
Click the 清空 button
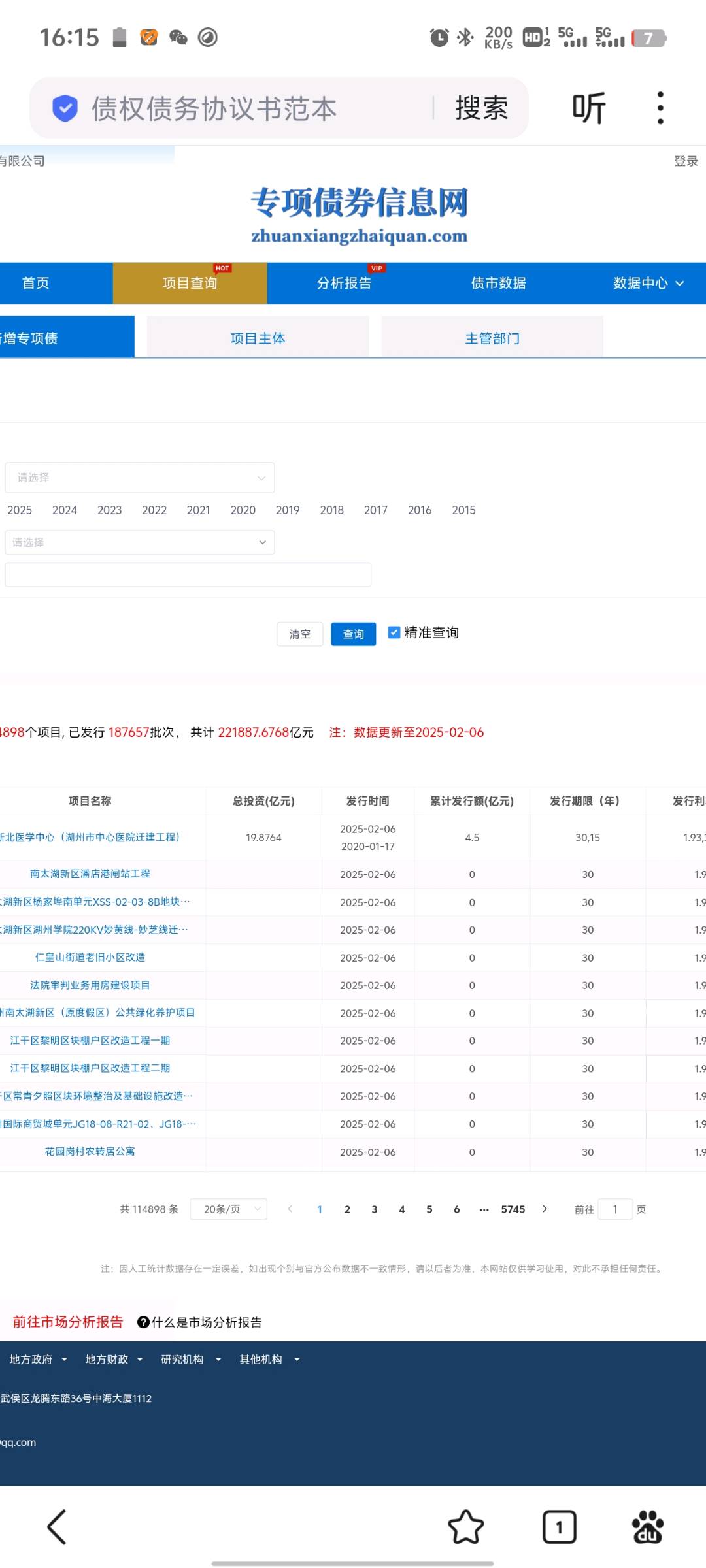pyautogui.click(x=300, y=634)
